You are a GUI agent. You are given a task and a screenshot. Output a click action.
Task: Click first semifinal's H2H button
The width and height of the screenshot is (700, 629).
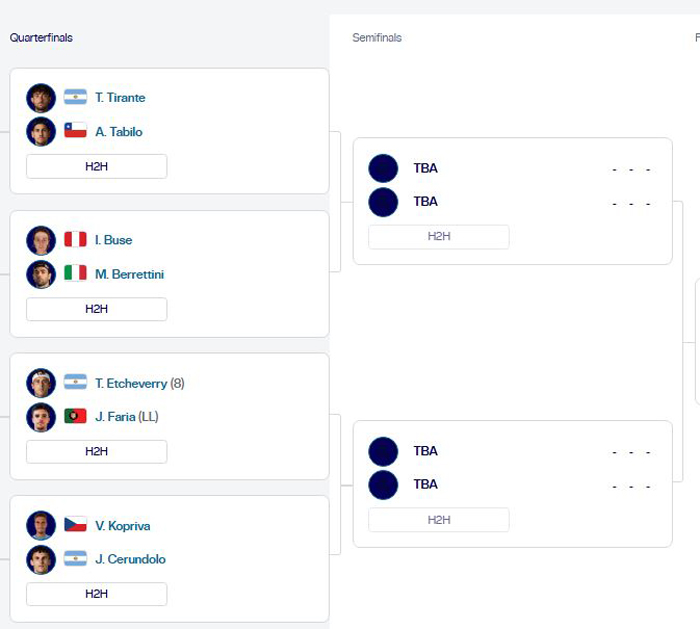[x=438, y=237]
